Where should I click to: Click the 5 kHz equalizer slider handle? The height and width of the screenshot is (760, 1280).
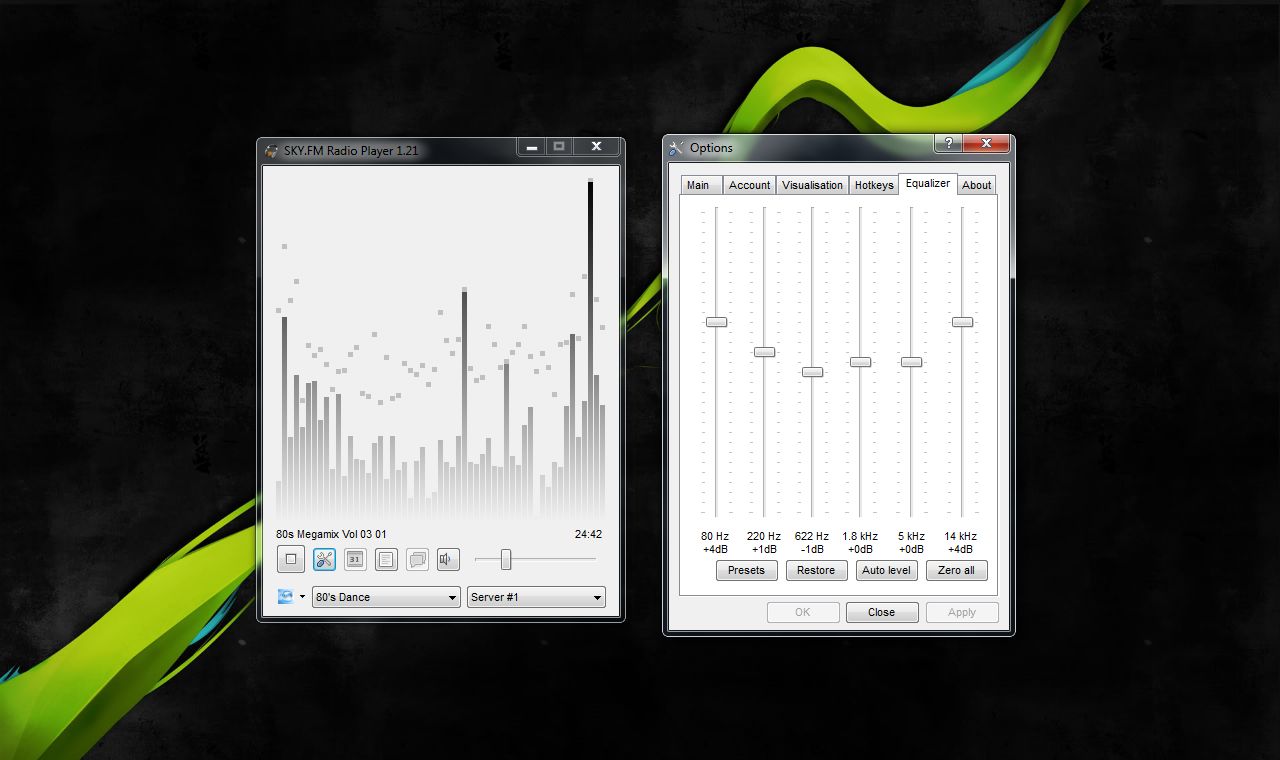click(911, 362)
